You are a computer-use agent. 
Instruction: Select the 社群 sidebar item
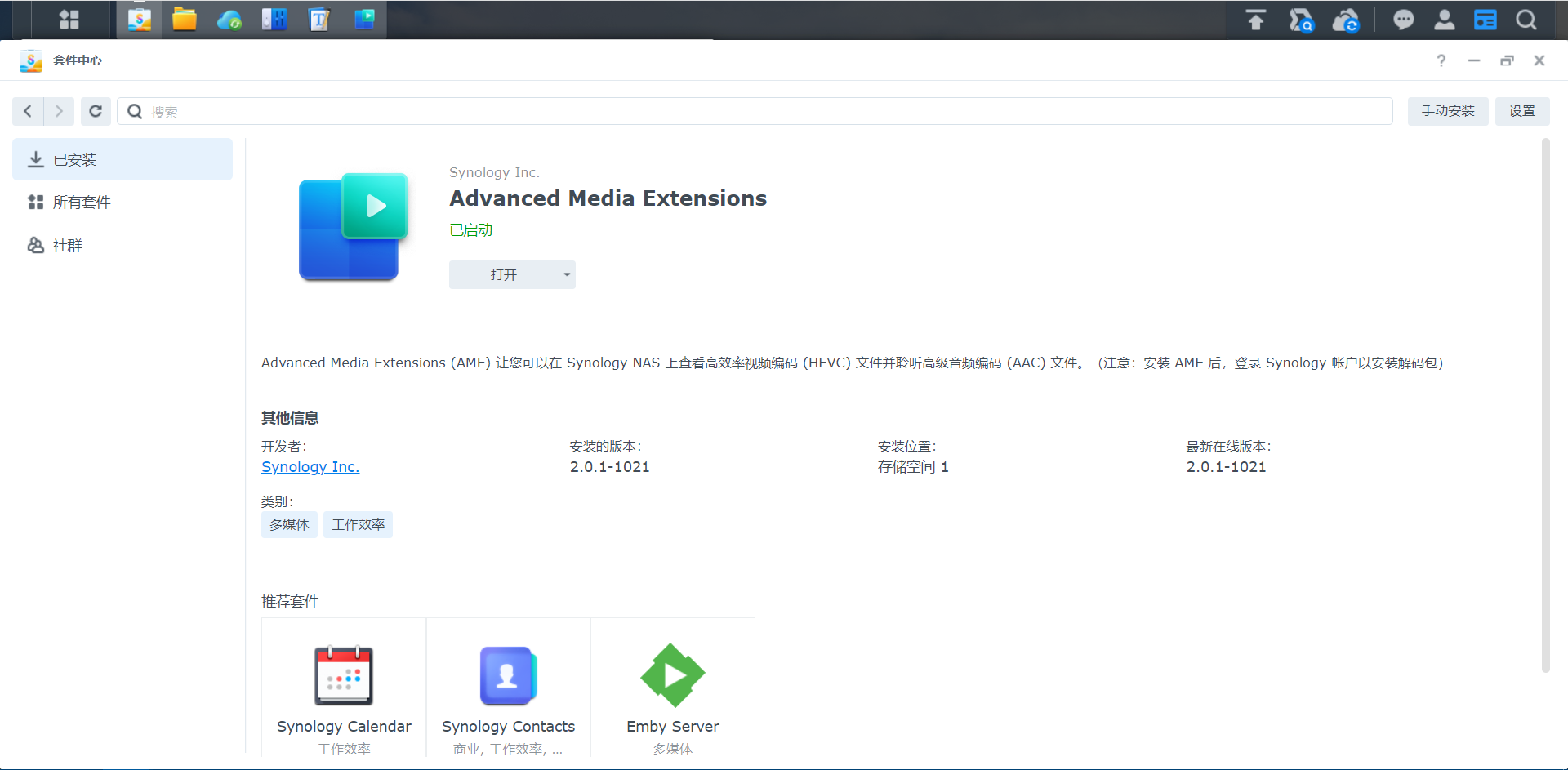click(122, 245)
